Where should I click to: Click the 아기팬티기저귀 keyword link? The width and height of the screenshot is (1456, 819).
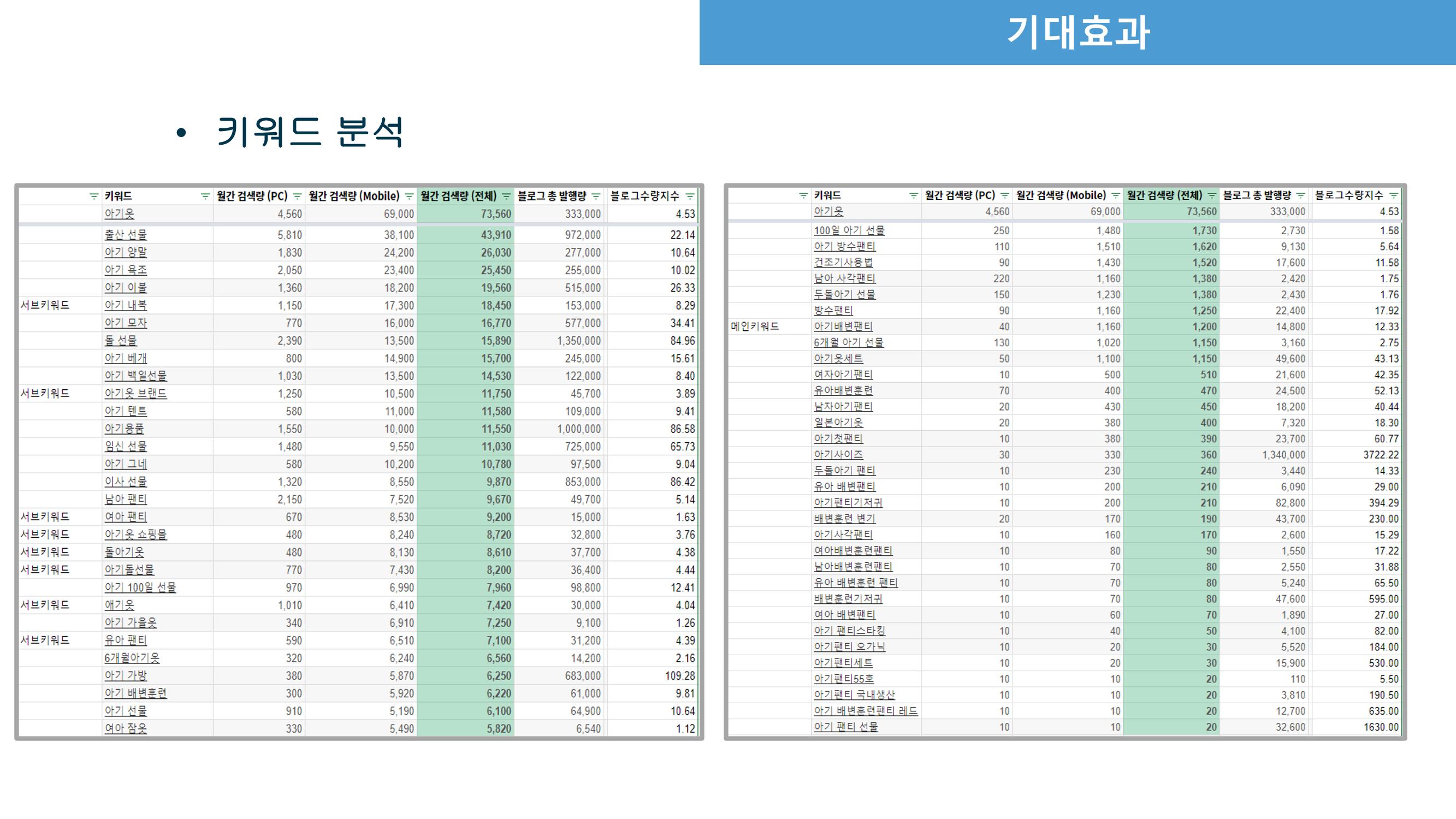(x=848, y=502)
